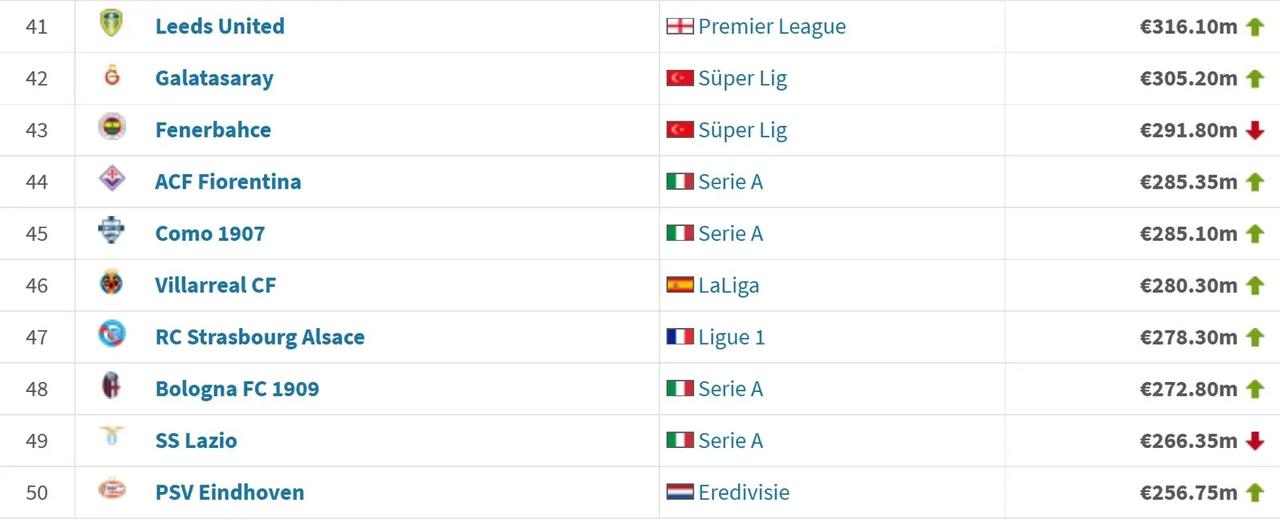Go to the Premier League competition link
Image resolution: width=1280 pixels, height=520 pixels.
point(772,26)
